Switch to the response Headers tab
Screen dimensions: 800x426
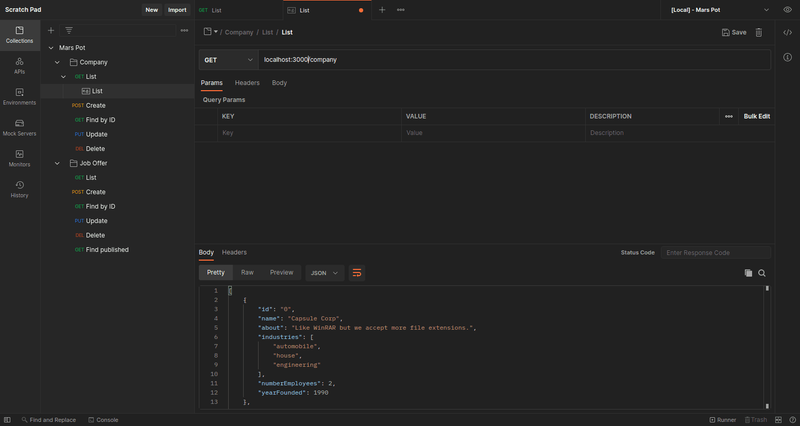[234, 252]
